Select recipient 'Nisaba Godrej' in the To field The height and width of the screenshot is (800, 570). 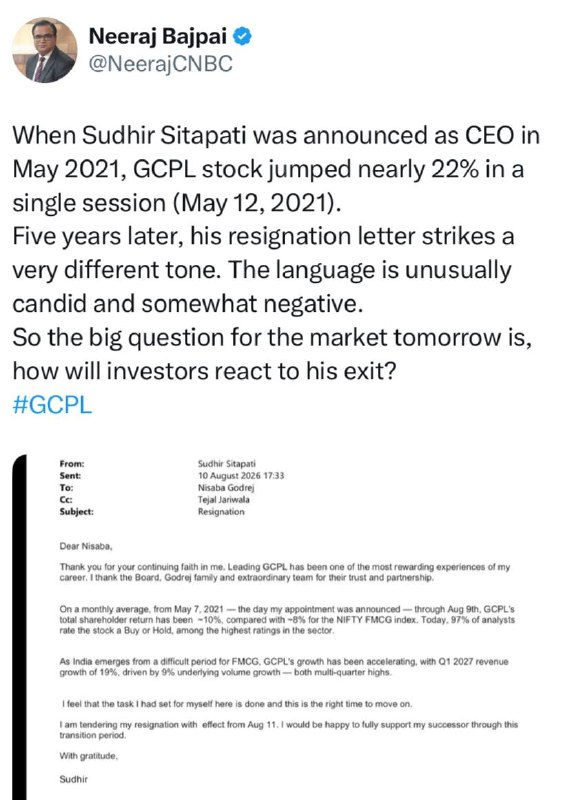tap(226, 487)
